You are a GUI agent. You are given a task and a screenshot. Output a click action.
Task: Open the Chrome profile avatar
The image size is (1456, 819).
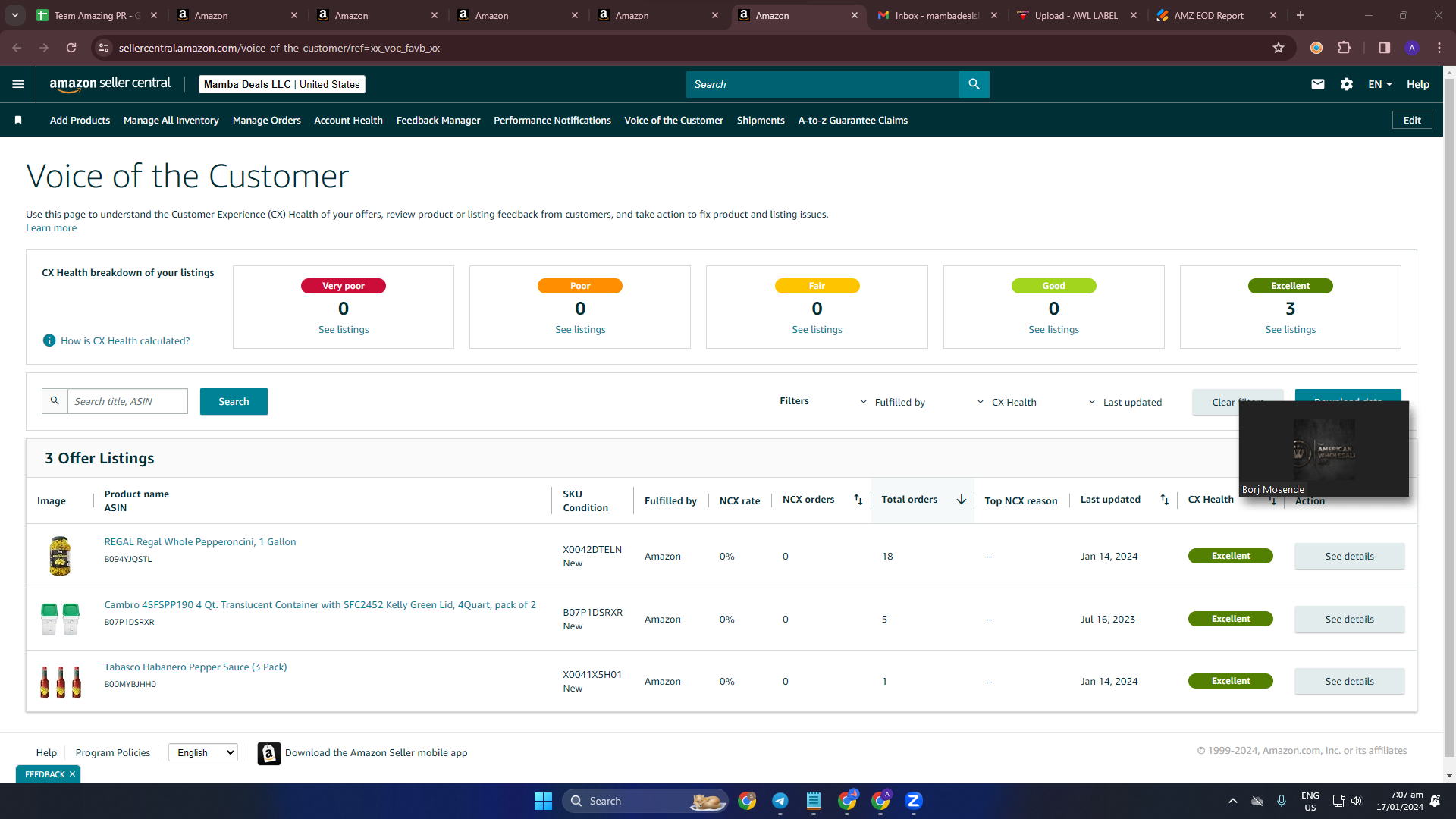click(x=1412, y=48)
